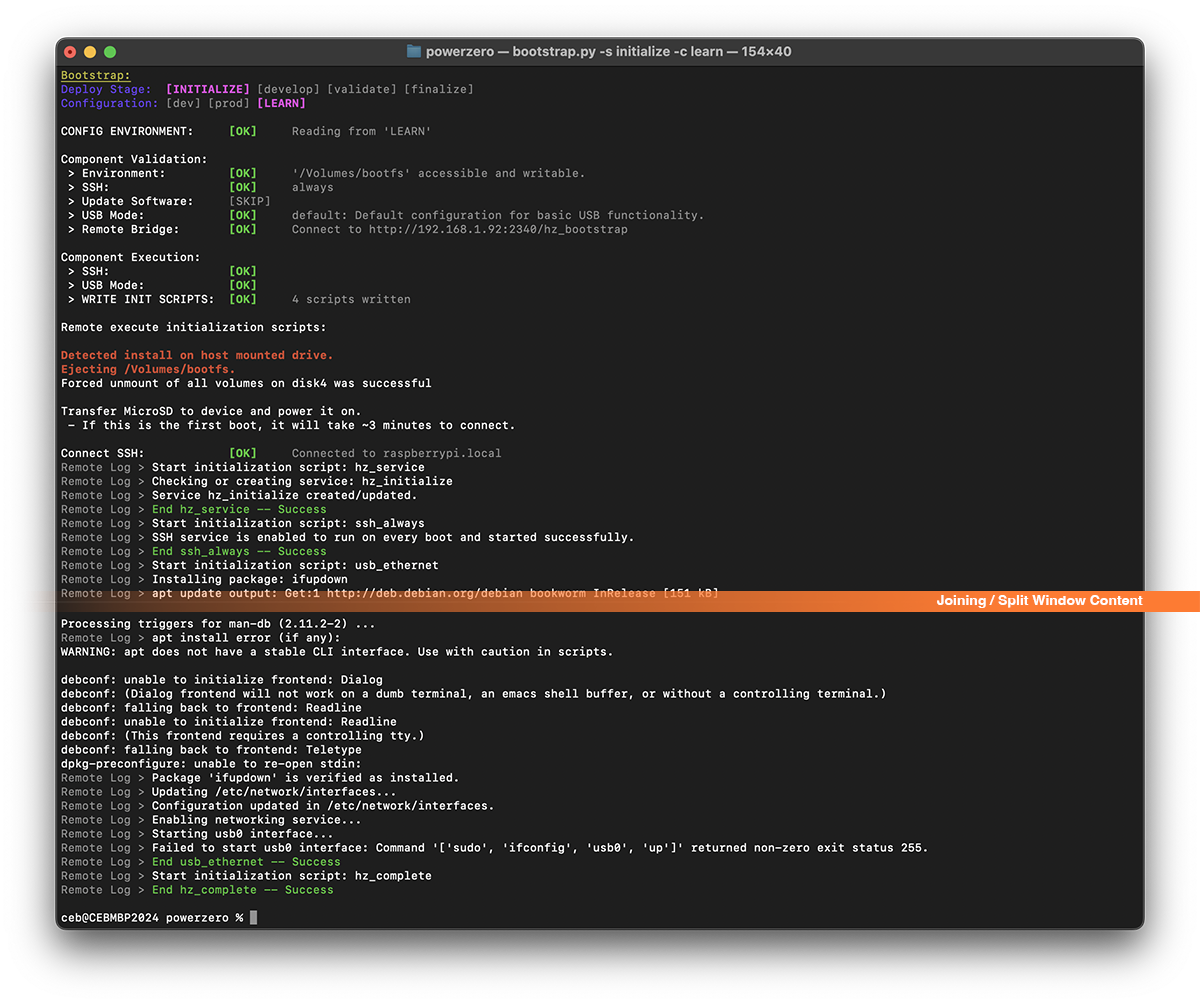Click 'WARNING: apt does not have a stable CLI interface' line
This screenshot has width=1200, height=1000.
(337, 651)
